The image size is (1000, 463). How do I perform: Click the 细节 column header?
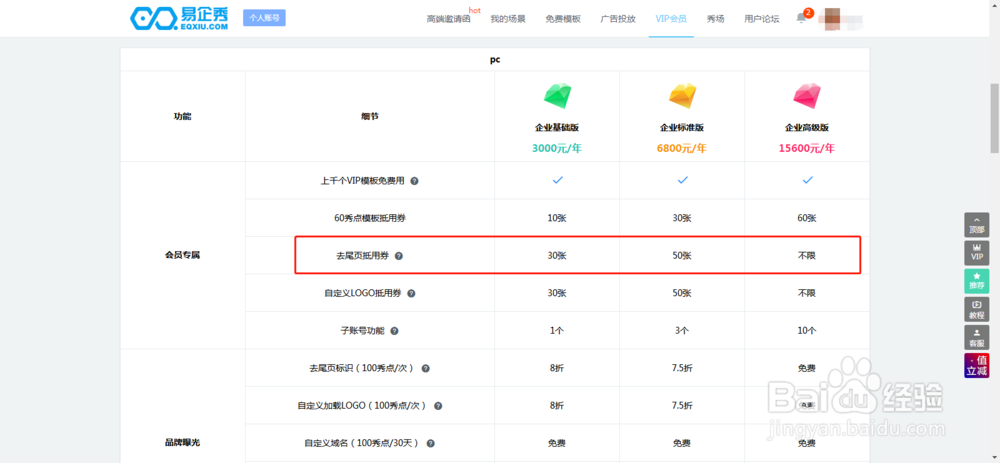tap(370, 117)
